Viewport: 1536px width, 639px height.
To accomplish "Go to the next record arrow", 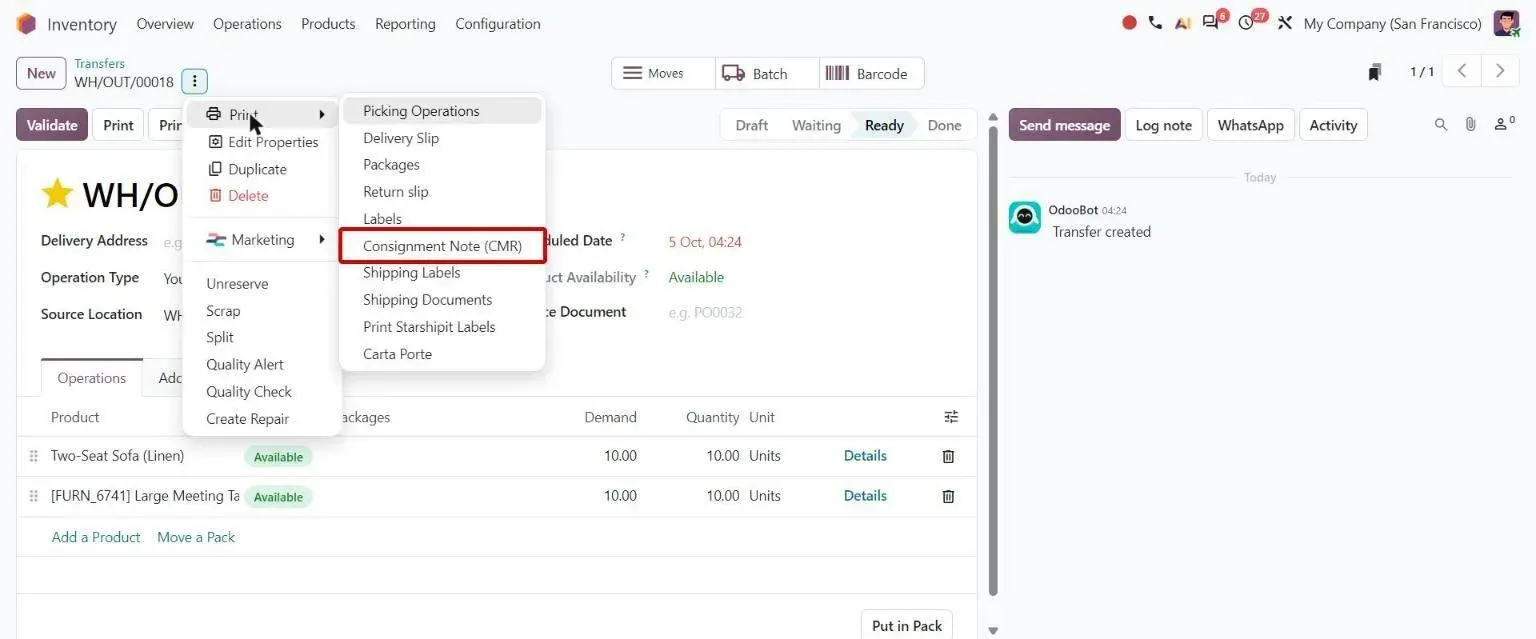I will coord(1499,71).
